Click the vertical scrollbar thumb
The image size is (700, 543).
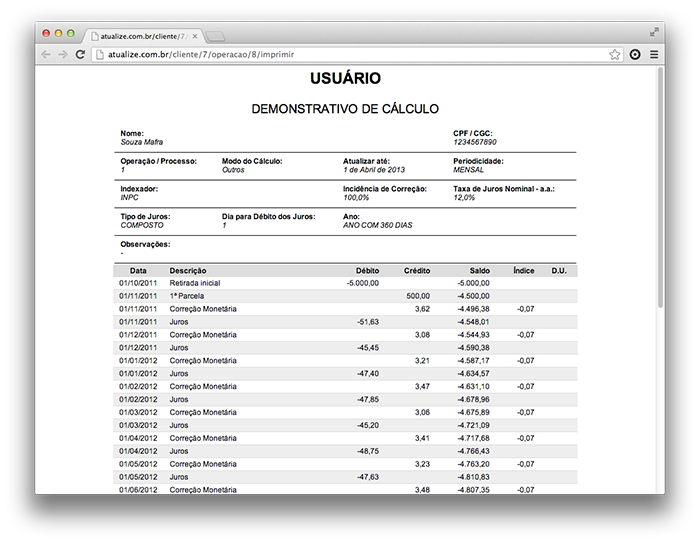660,188
